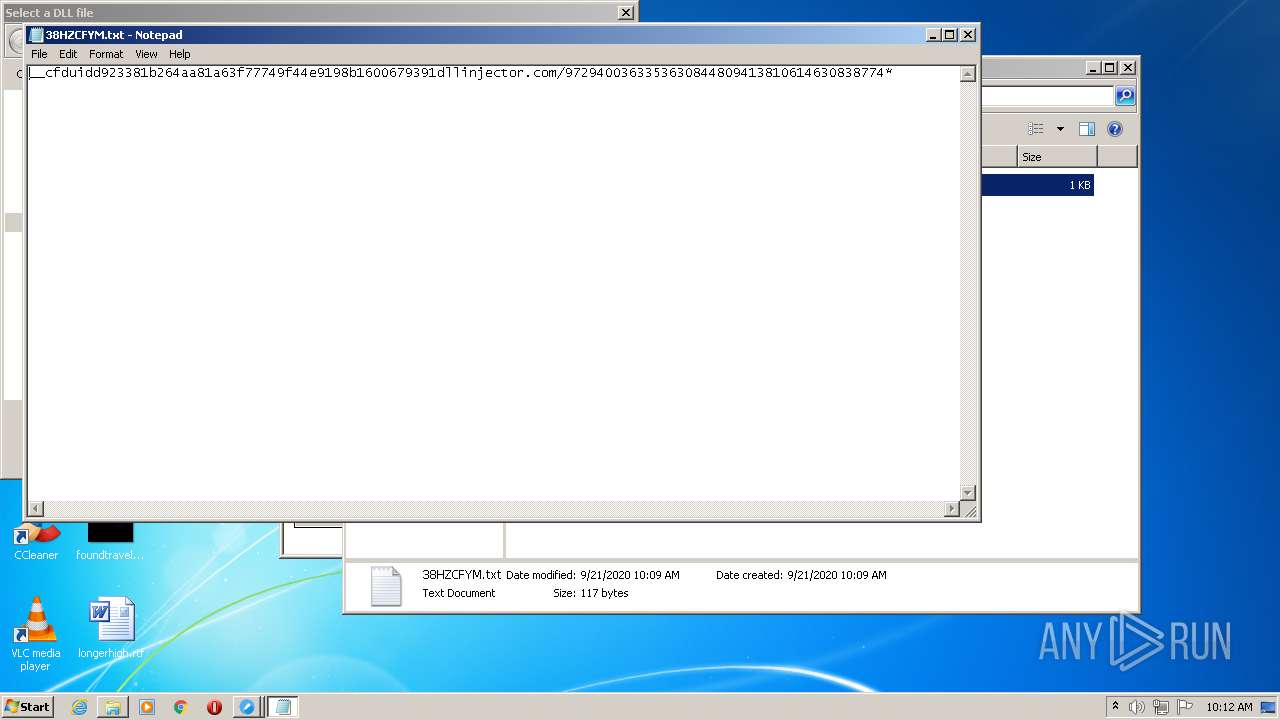This screenshot has width=1280, height=720.
Task: Close the Notepad window
Action: (967, 35)
